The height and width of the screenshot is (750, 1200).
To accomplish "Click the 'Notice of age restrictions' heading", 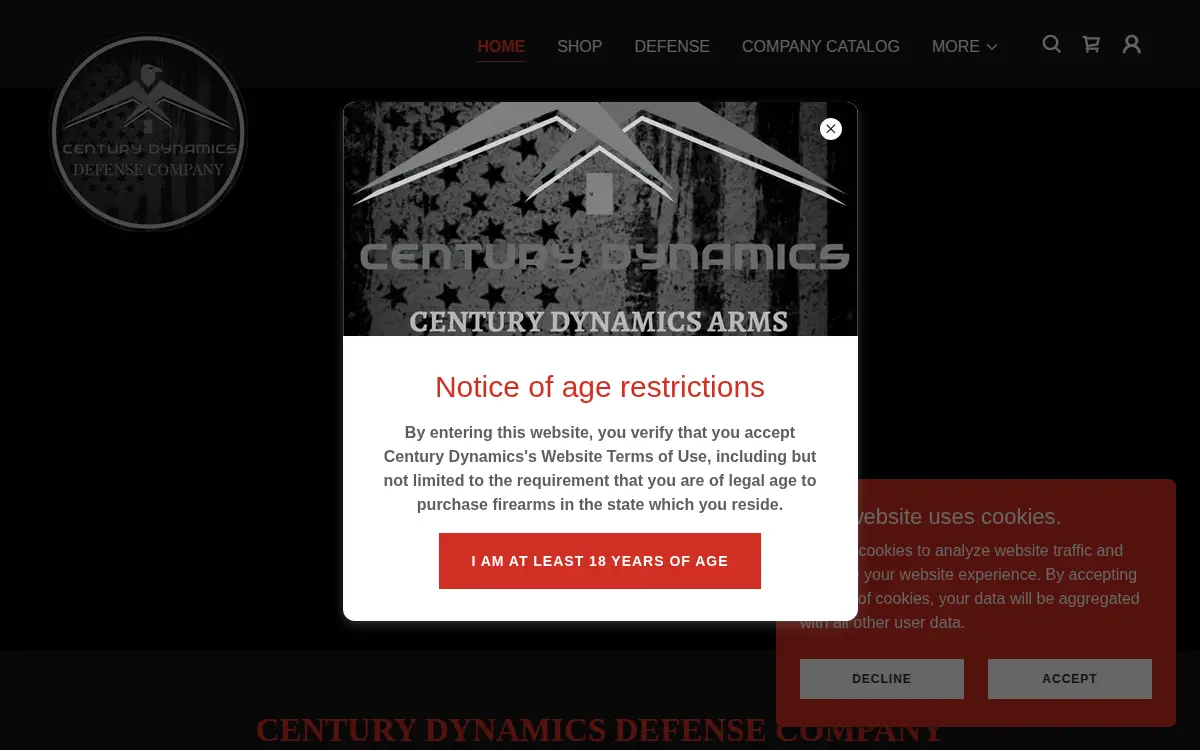I will (x=600, y=387).
